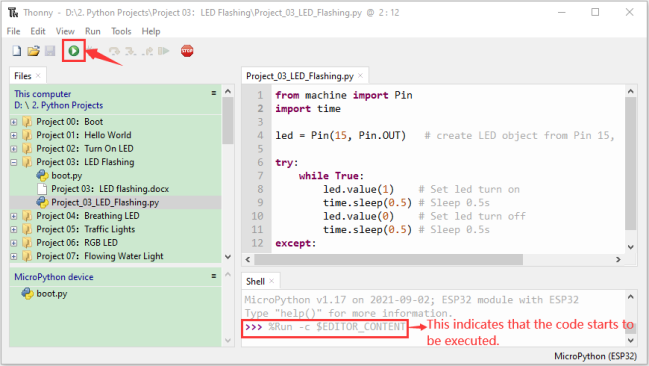Click the file tree scroll down arrow

[228, 257]
